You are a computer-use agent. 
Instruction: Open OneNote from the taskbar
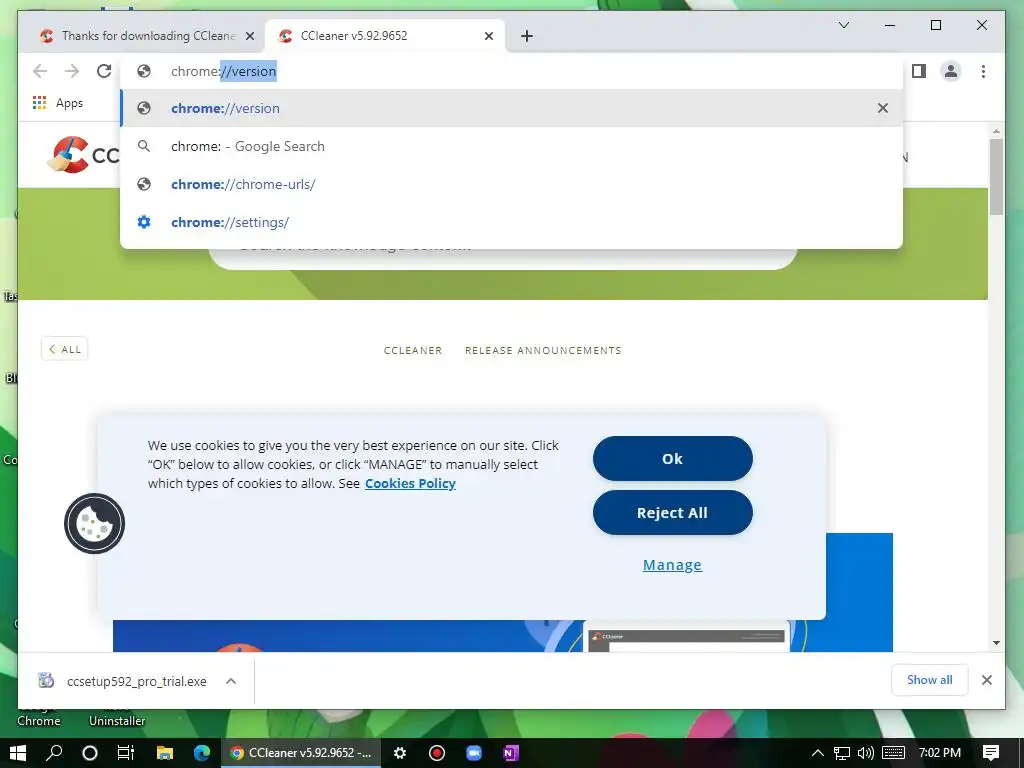pyautogui.click(x=511, y=753)
